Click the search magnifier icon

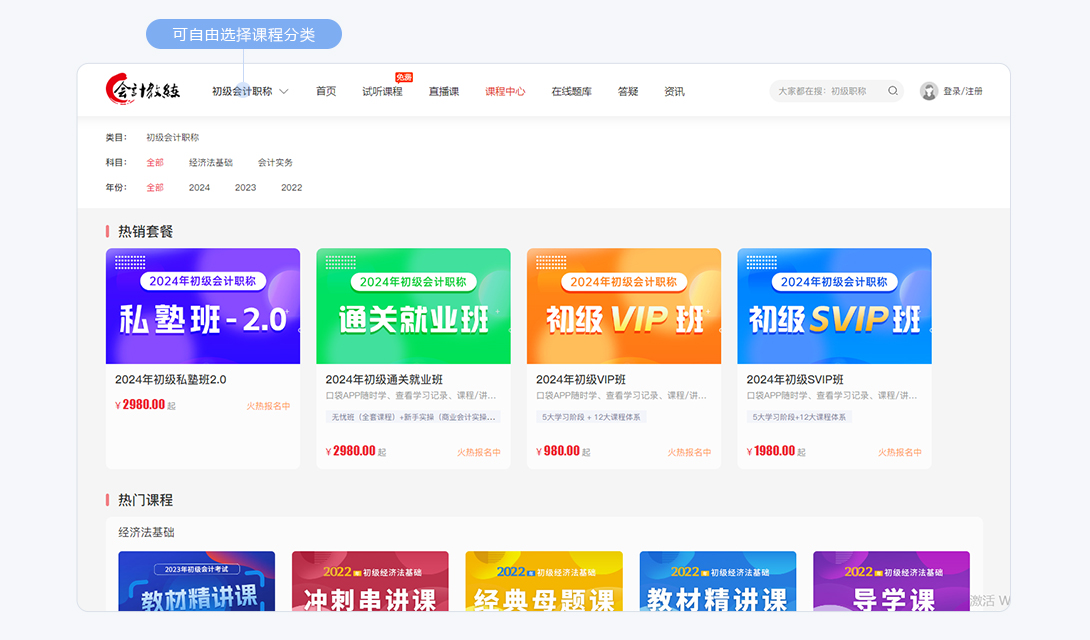[892, 91]
